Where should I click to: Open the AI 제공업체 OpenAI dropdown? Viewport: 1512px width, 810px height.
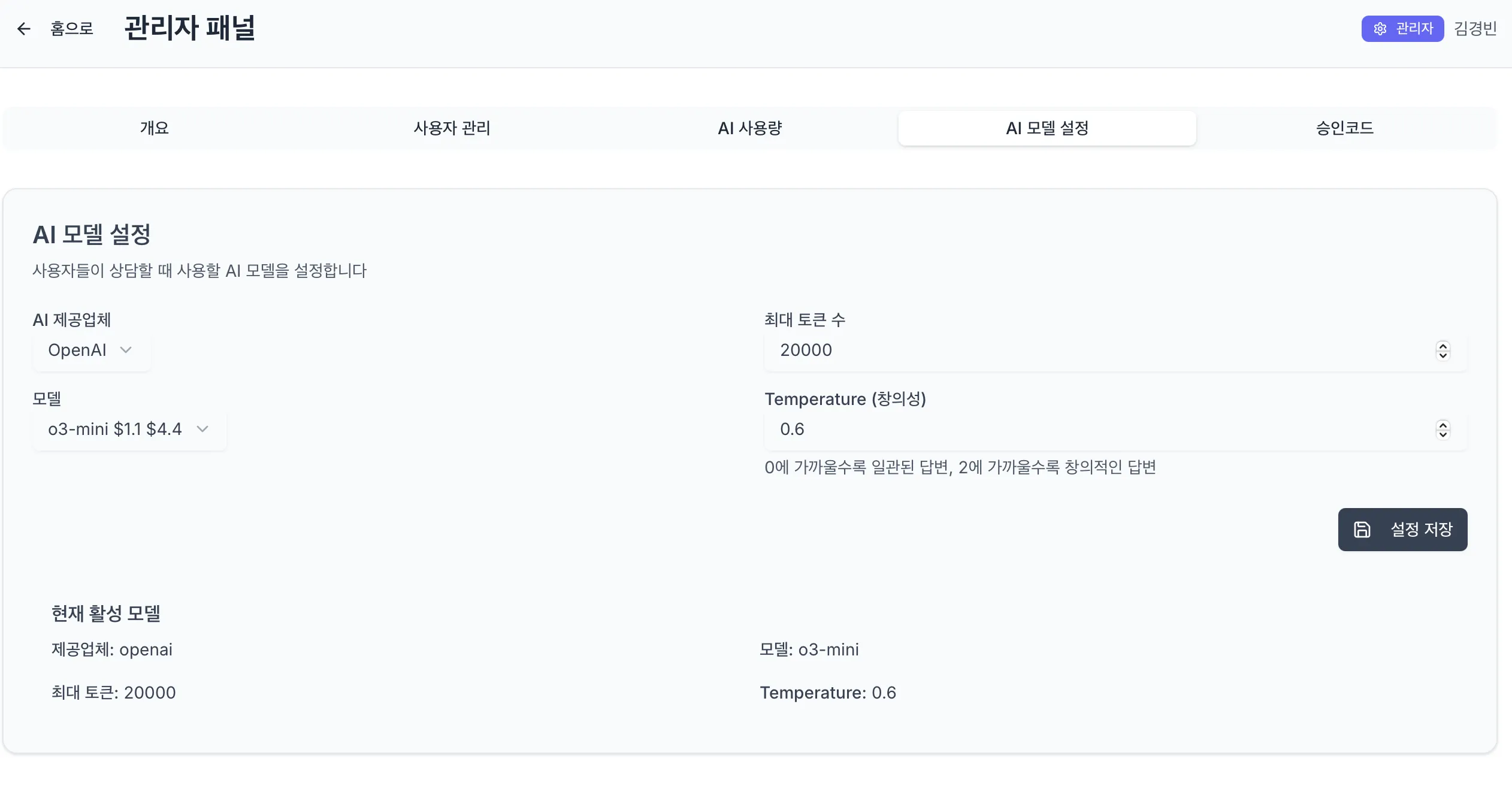point(91,350)
